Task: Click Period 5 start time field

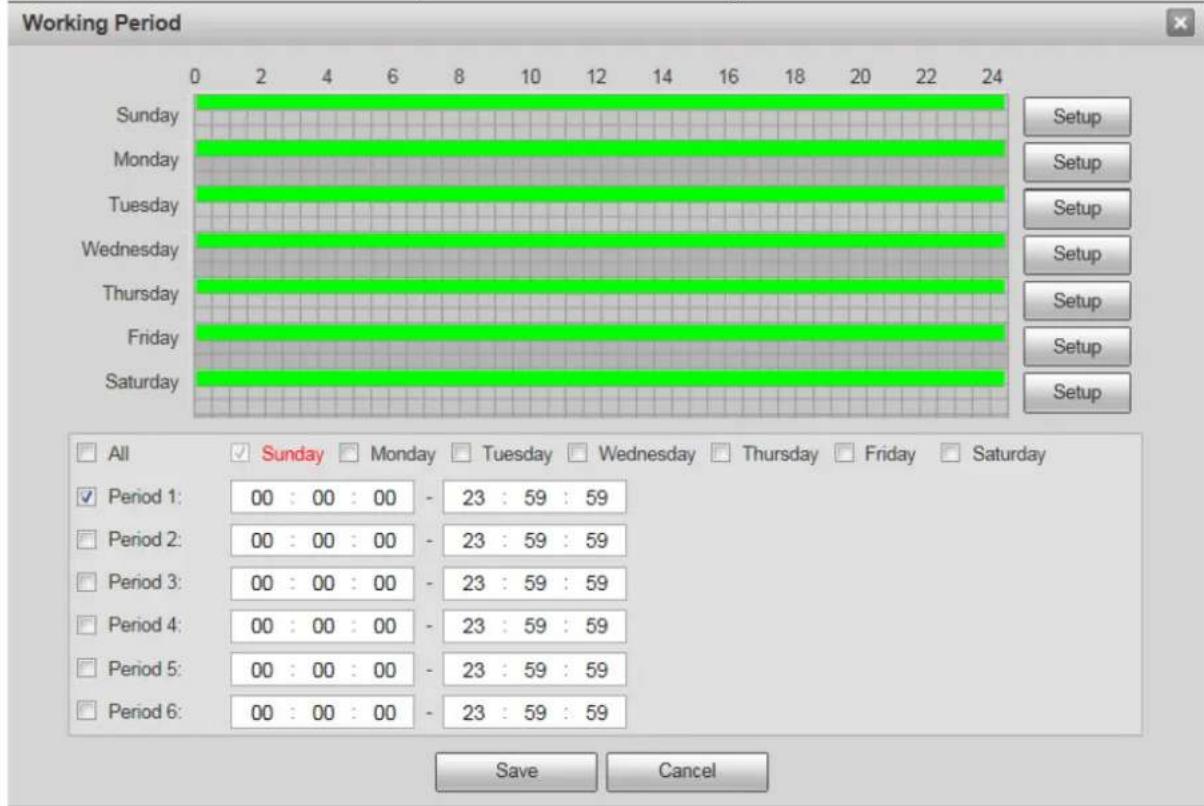Action: pyautogui.click(x=322, y=670)
